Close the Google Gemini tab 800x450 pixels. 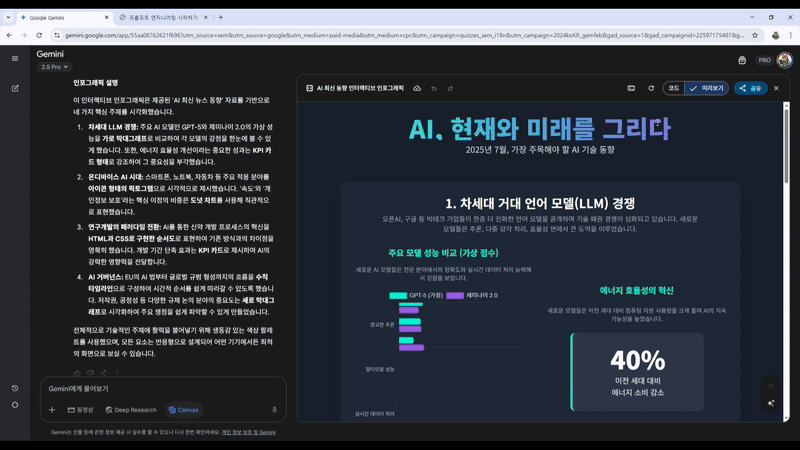click(x=106, y=17)
